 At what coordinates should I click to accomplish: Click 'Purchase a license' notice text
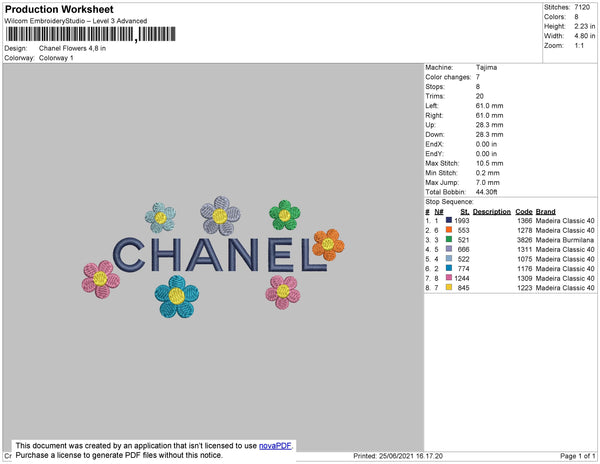pyautogui.click(x=119, y=455)
